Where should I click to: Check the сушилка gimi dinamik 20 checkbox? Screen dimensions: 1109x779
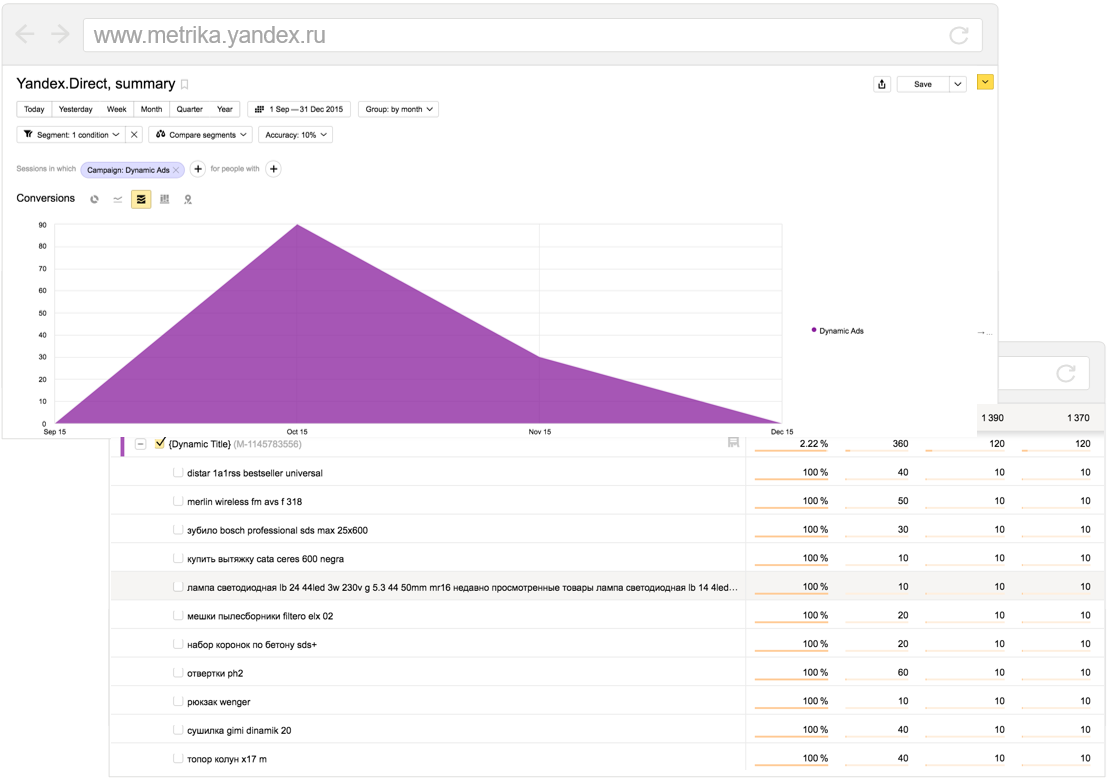(178, 729)
